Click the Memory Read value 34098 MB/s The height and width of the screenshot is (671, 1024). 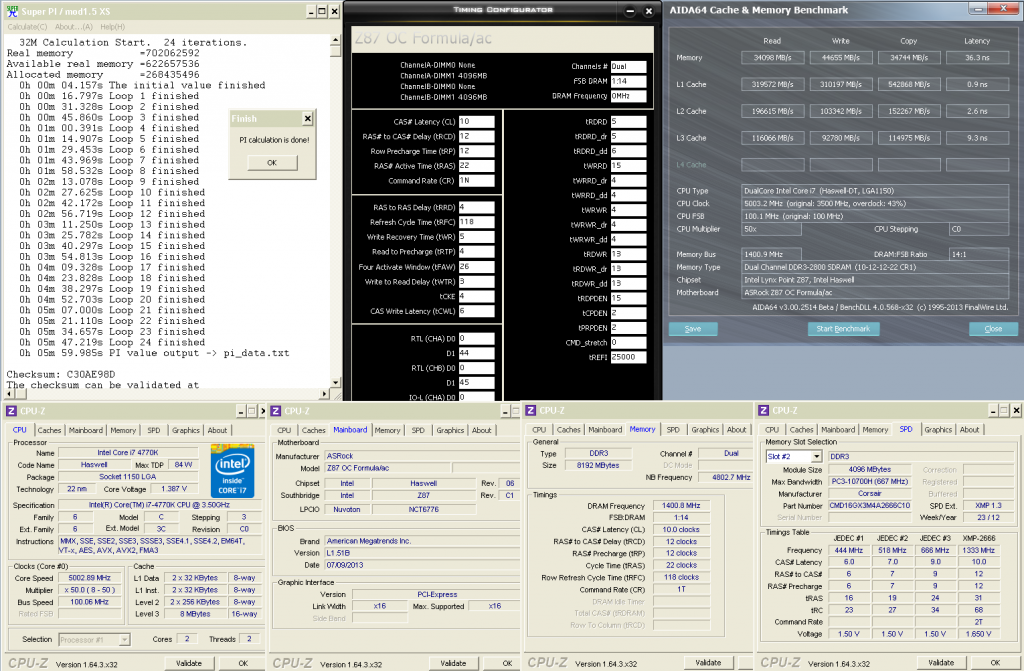point(772,57)
